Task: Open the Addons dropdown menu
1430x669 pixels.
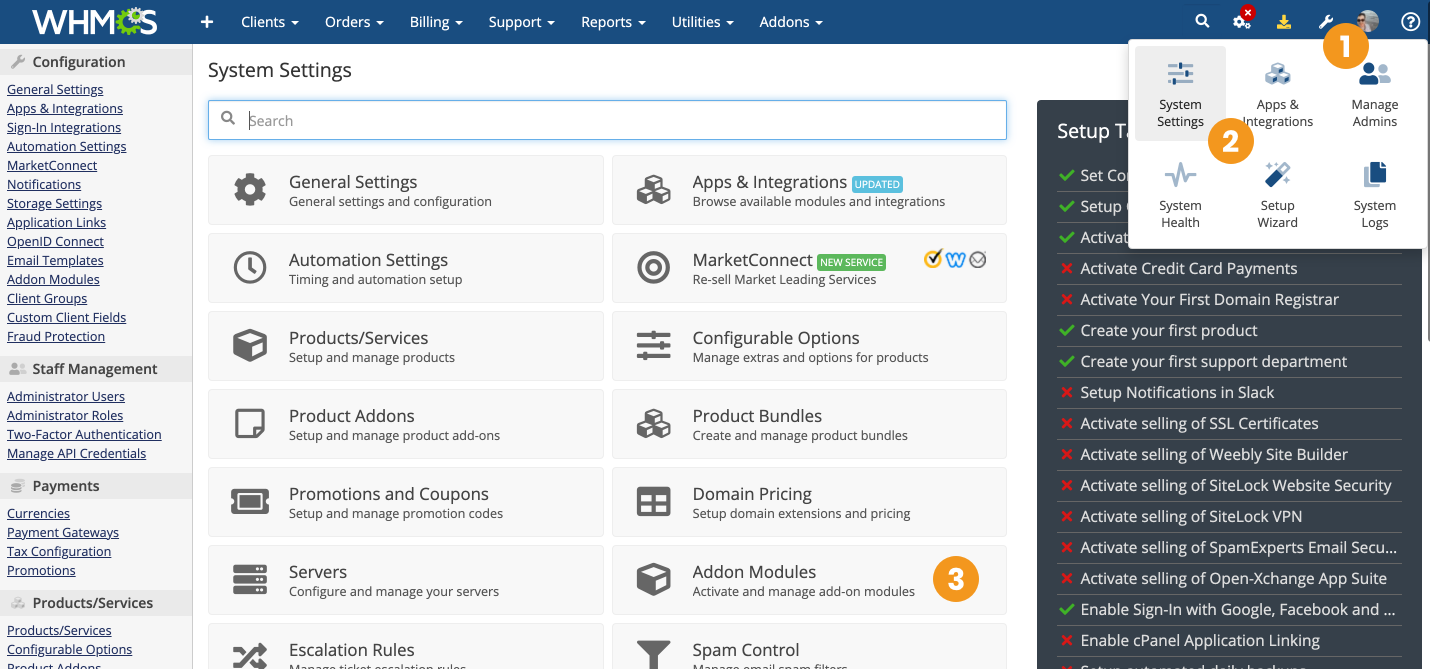Action: [791, 22]
